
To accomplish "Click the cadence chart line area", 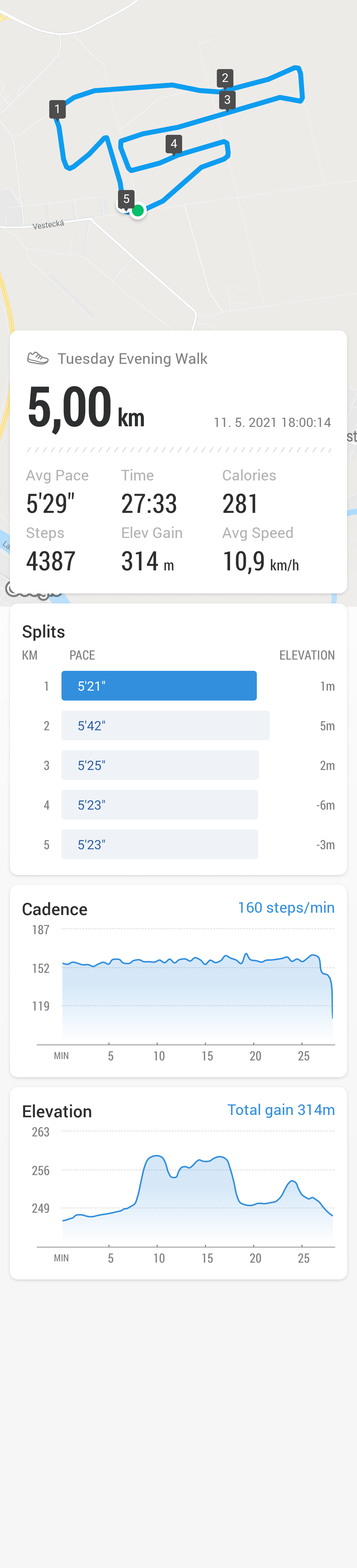I will 198,992.
